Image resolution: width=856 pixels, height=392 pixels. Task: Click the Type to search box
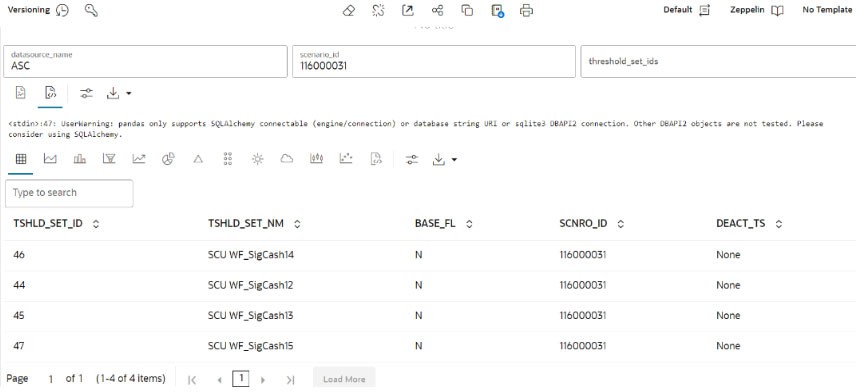(69, 193)
